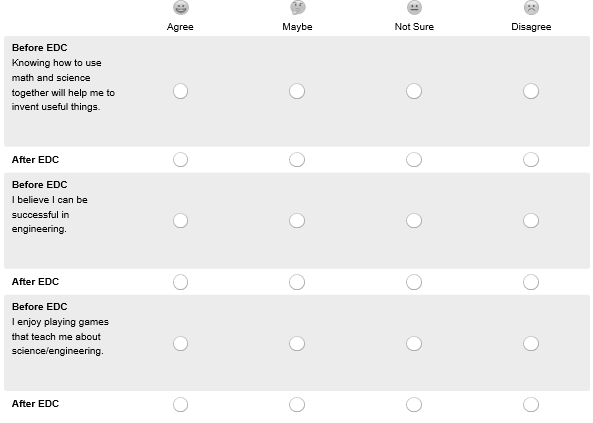Choose Disagree for enjoy playing games Before EDC
Viewport: 593px width, 423px height.
point(531,344)
